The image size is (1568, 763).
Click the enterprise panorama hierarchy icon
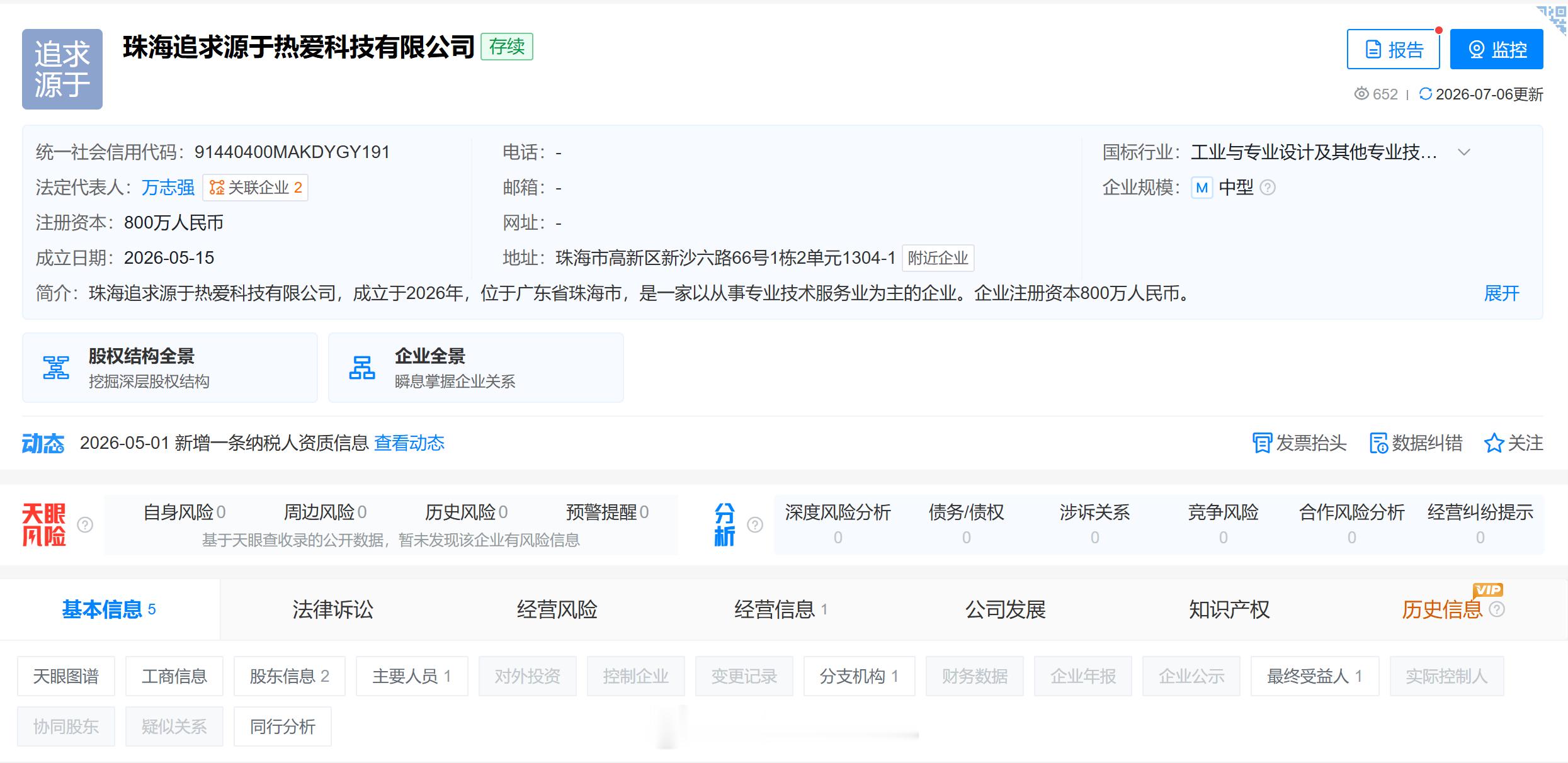pyautogui.click(x=362, y=368)
